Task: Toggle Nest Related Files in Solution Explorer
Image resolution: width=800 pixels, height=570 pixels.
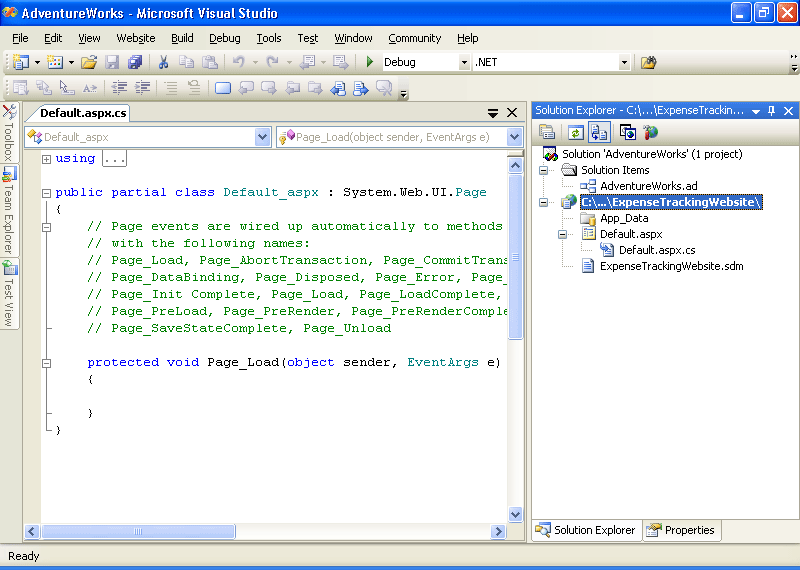Action: [x=599, y=132]
